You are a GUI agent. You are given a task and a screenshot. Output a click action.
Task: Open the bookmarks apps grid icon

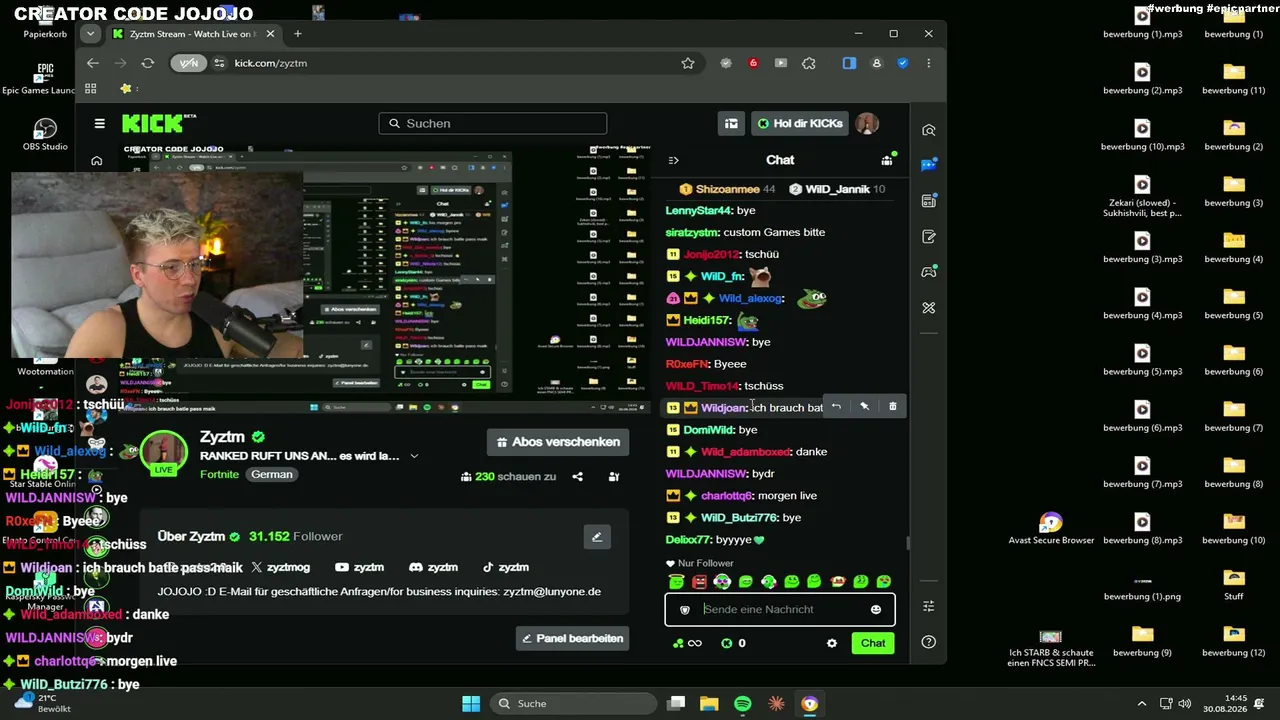point(90,88)
